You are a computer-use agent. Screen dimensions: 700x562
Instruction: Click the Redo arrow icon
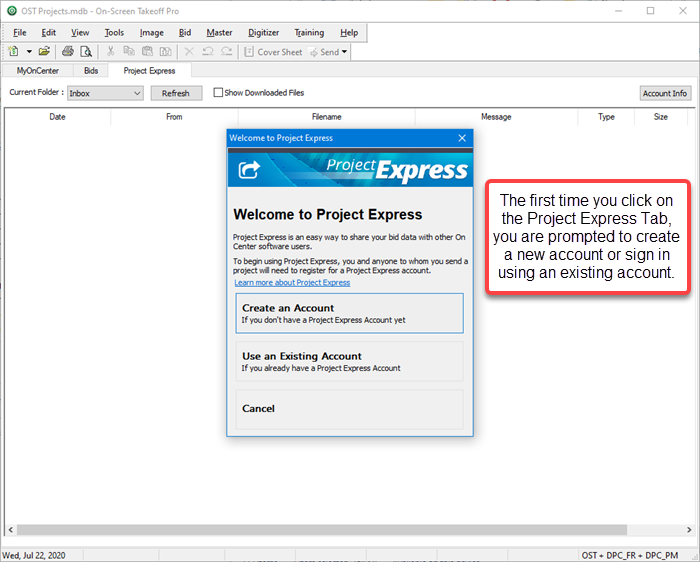pos(226,51)
